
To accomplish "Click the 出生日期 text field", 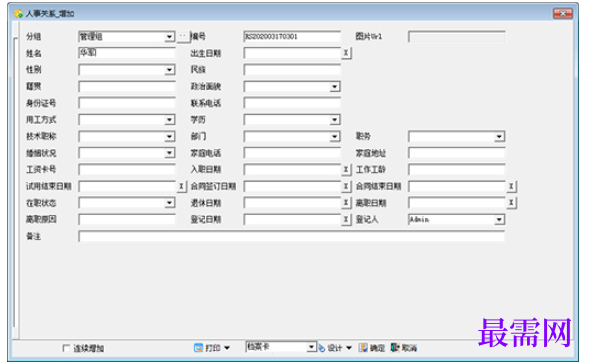I will pos(292,53).
